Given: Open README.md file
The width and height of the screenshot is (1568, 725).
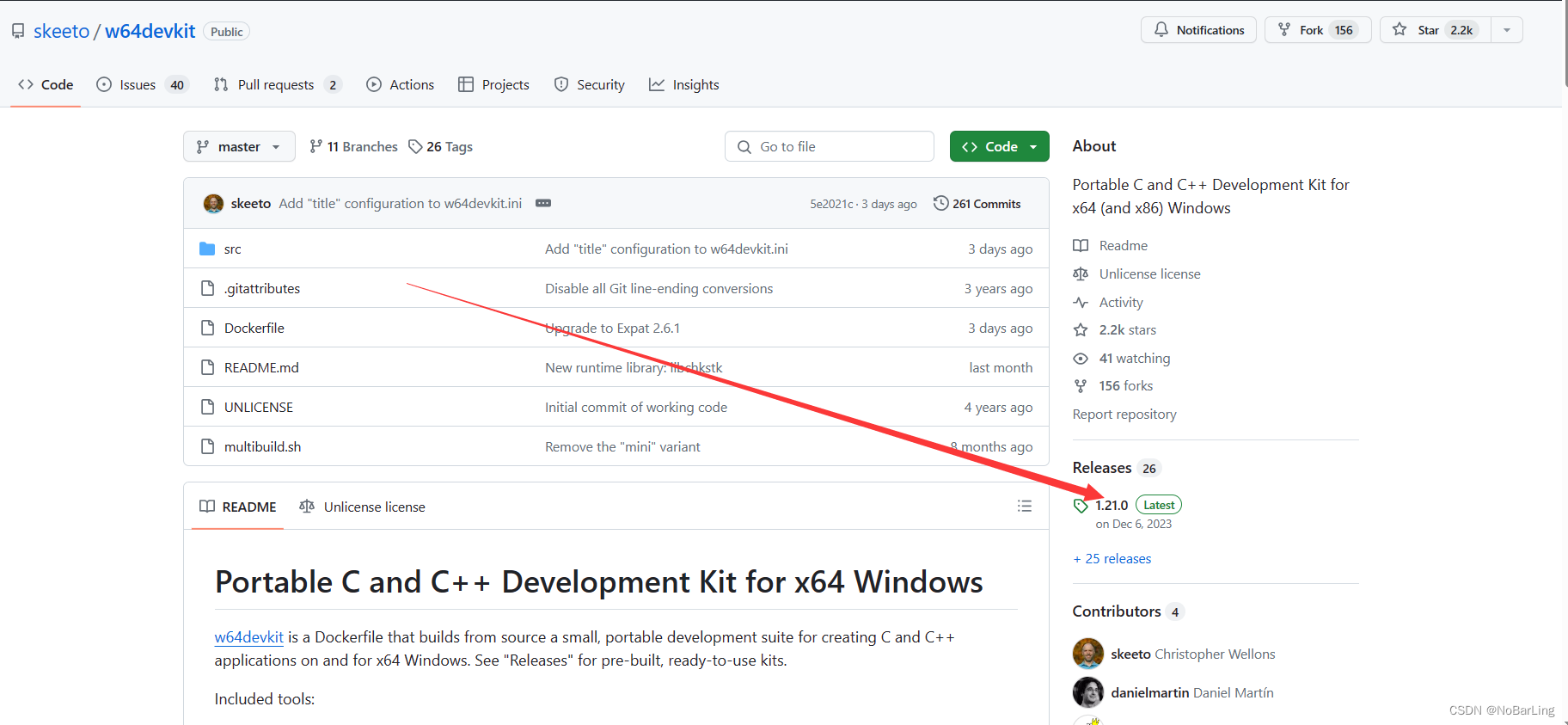Looking at the screenshot, I should point(261,367).
